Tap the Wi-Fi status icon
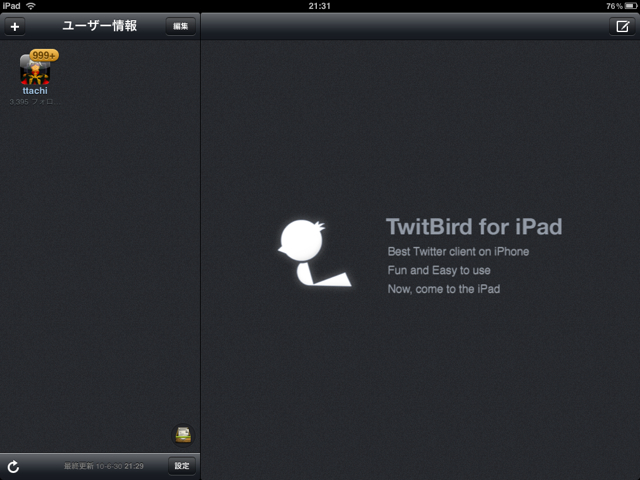Screen dimensions: 640x480 tap(29, 6)
